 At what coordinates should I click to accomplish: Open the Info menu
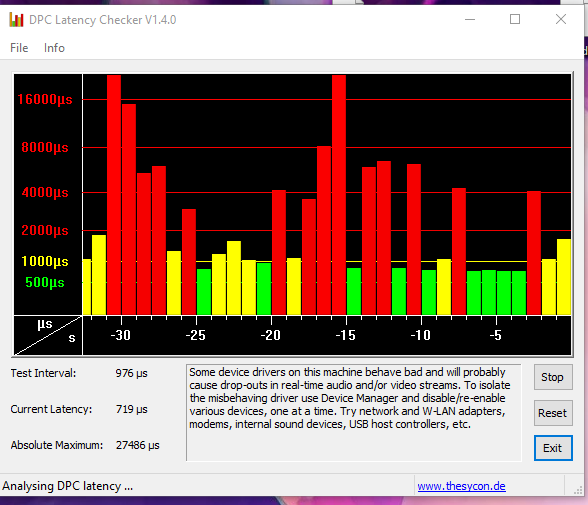coord(54,48)
